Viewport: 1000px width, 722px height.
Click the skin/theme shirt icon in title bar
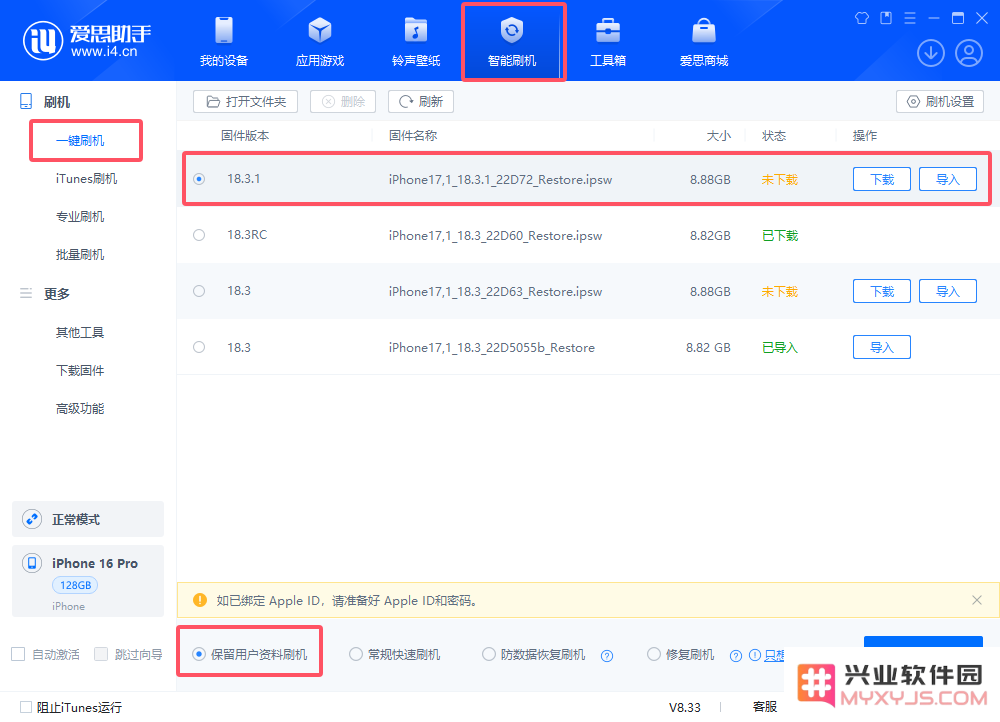862,18
